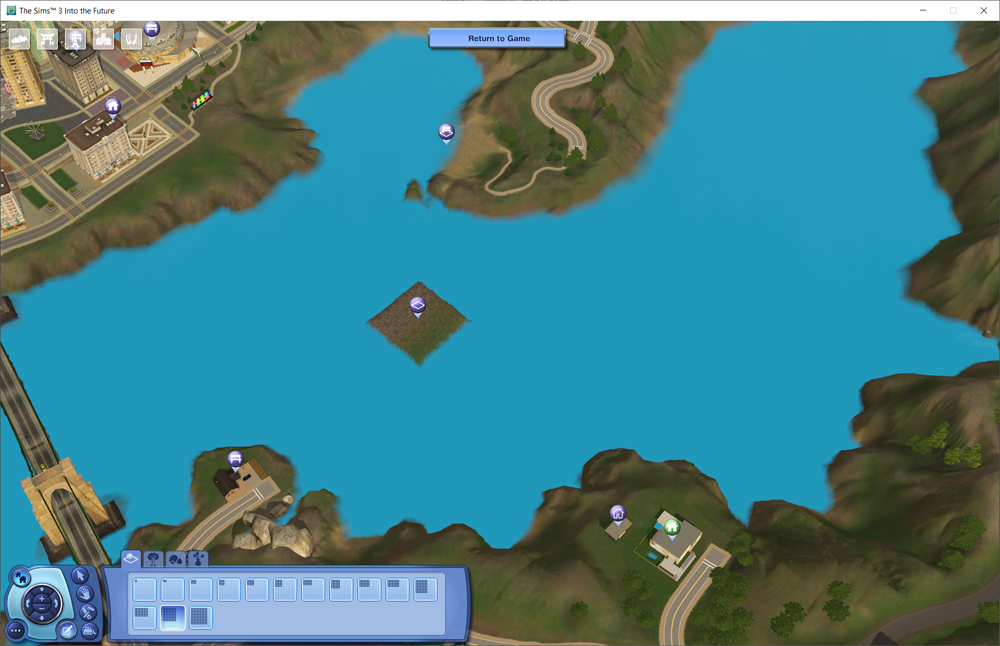Rotate the camera right
The image size is (1000, 646).
(56, 603)
